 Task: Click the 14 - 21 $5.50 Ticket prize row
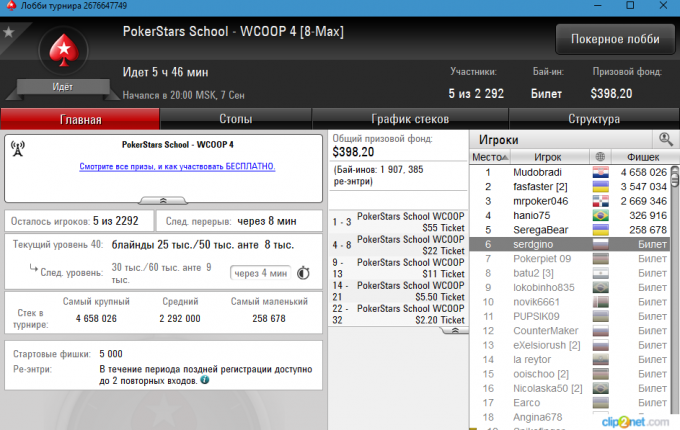tap(398, 291)
